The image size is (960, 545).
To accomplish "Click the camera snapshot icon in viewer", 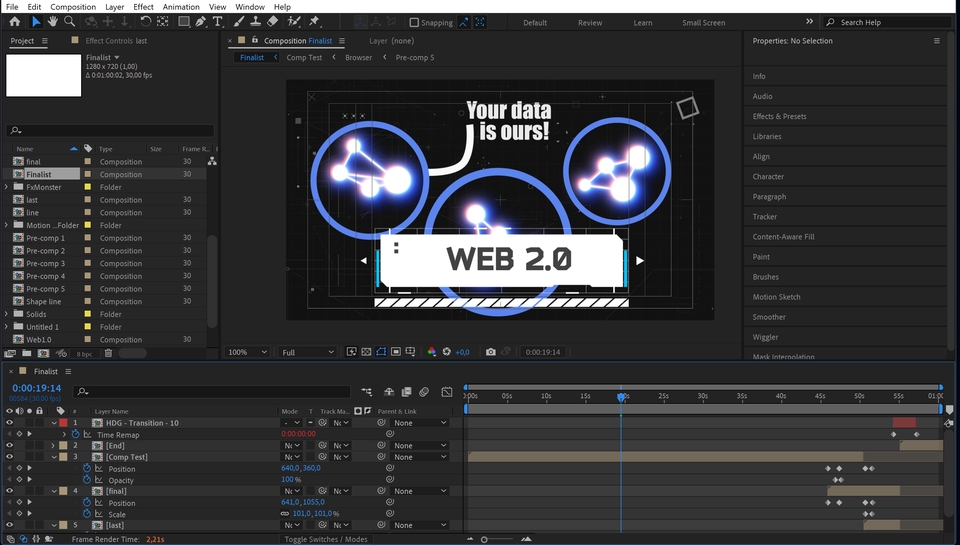I will point(490,352).
